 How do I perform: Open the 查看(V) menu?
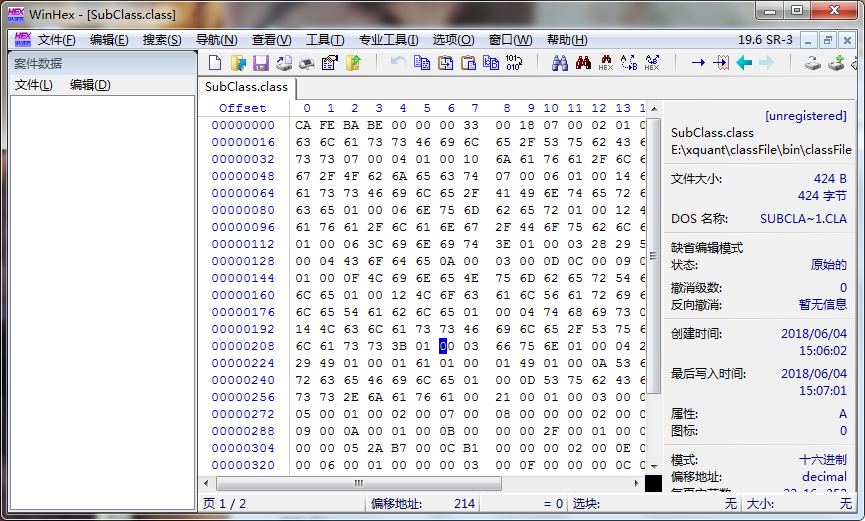point(271,40)
